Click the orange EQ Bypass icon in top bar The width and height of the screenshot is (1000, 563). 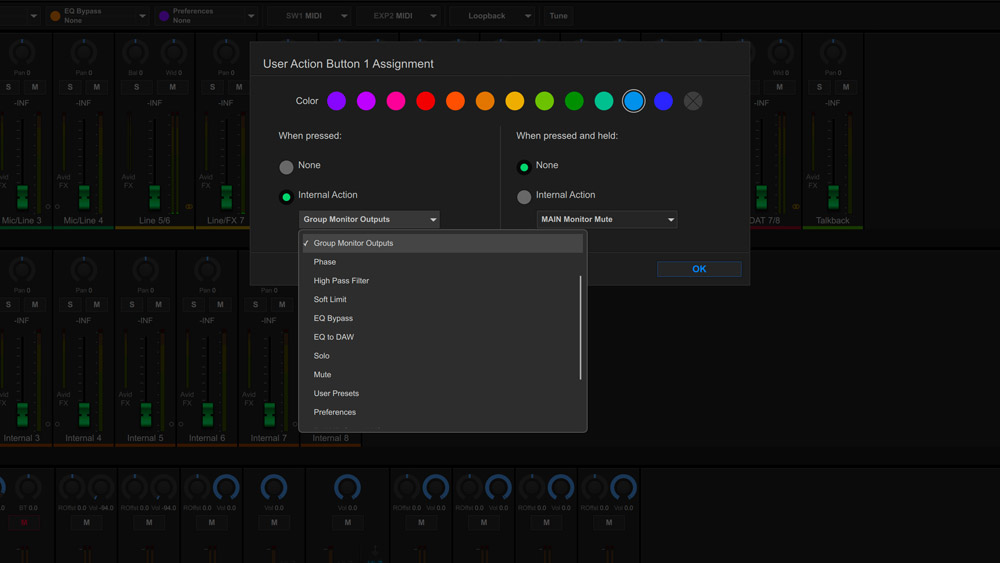56,16
